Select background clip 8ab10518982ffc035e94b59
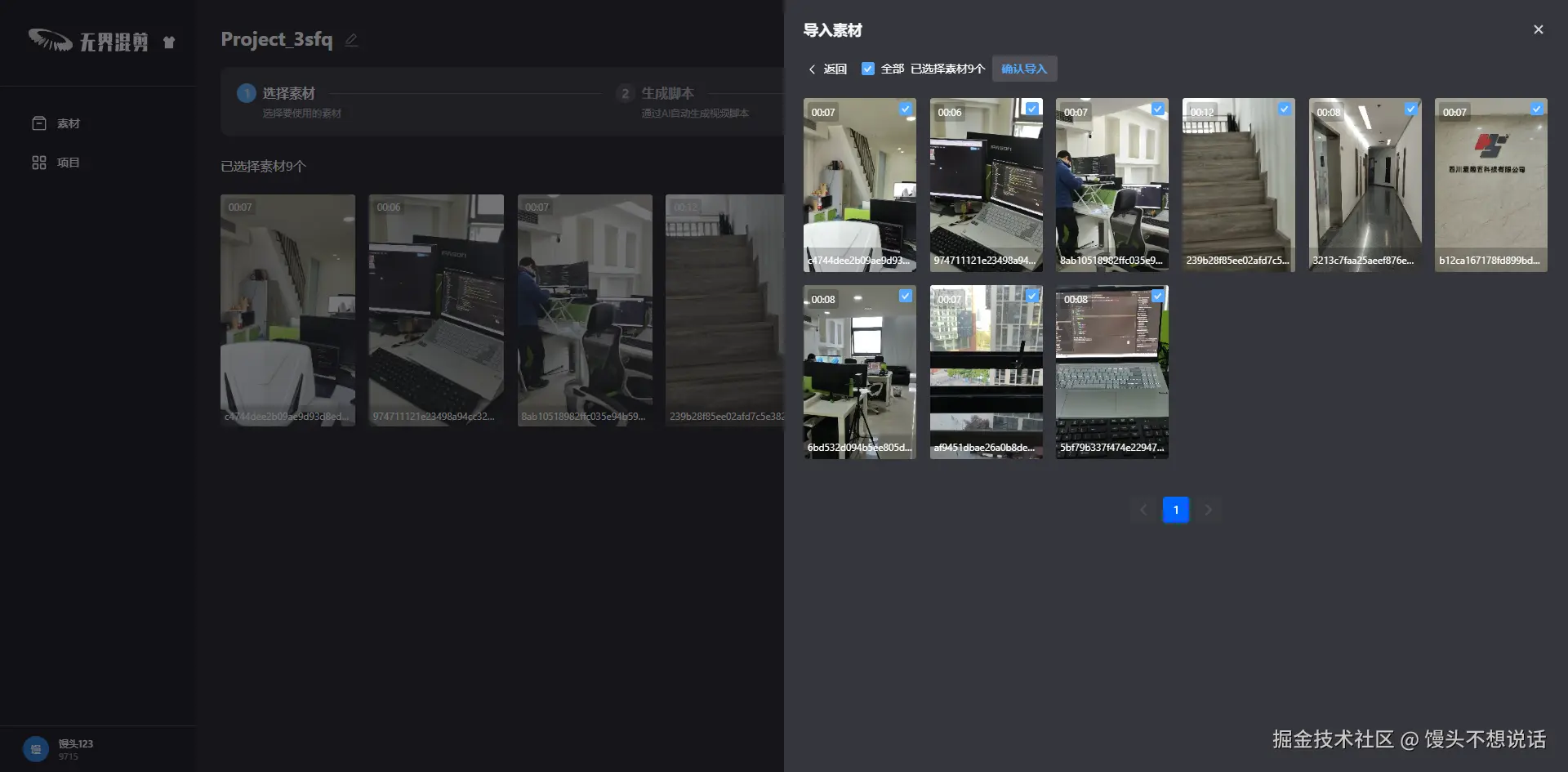This screenshot has width=1568, height=772. coord(585,310)
